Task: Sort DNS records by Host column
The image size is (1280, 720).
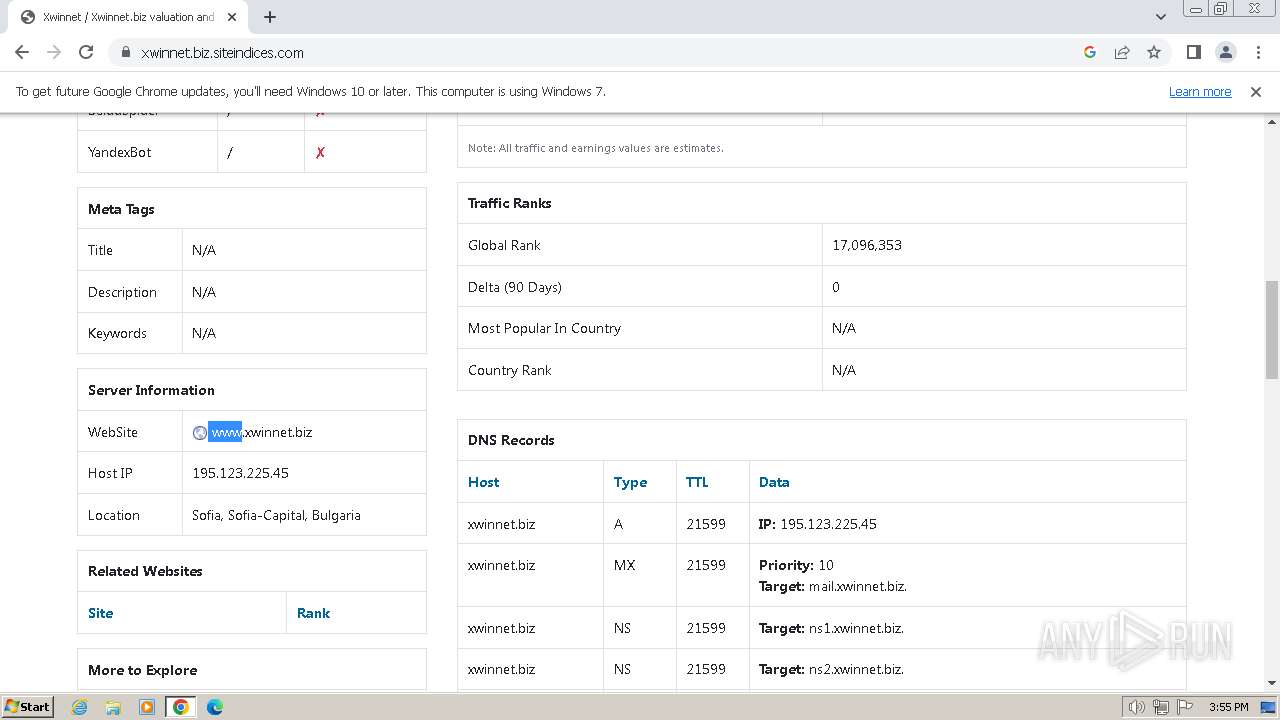Action: point(483,482)
